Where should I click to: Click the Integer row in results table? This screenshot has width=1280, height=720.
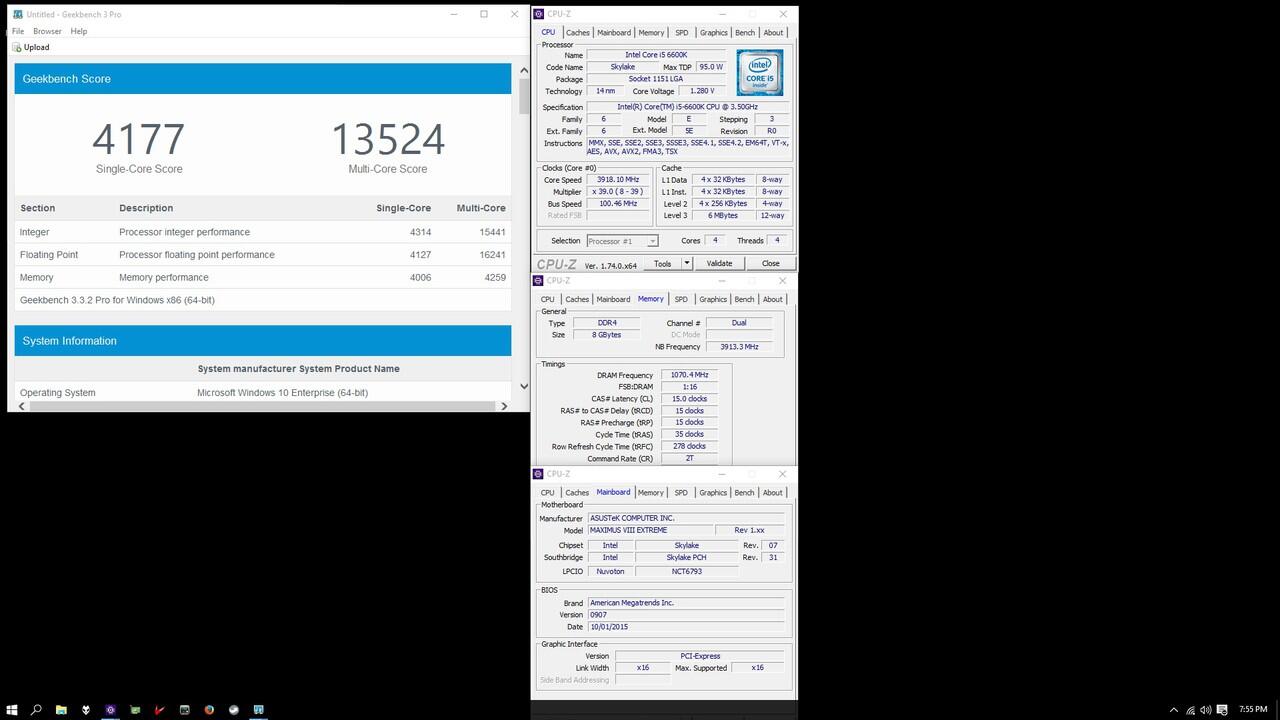tap(263, 232)
